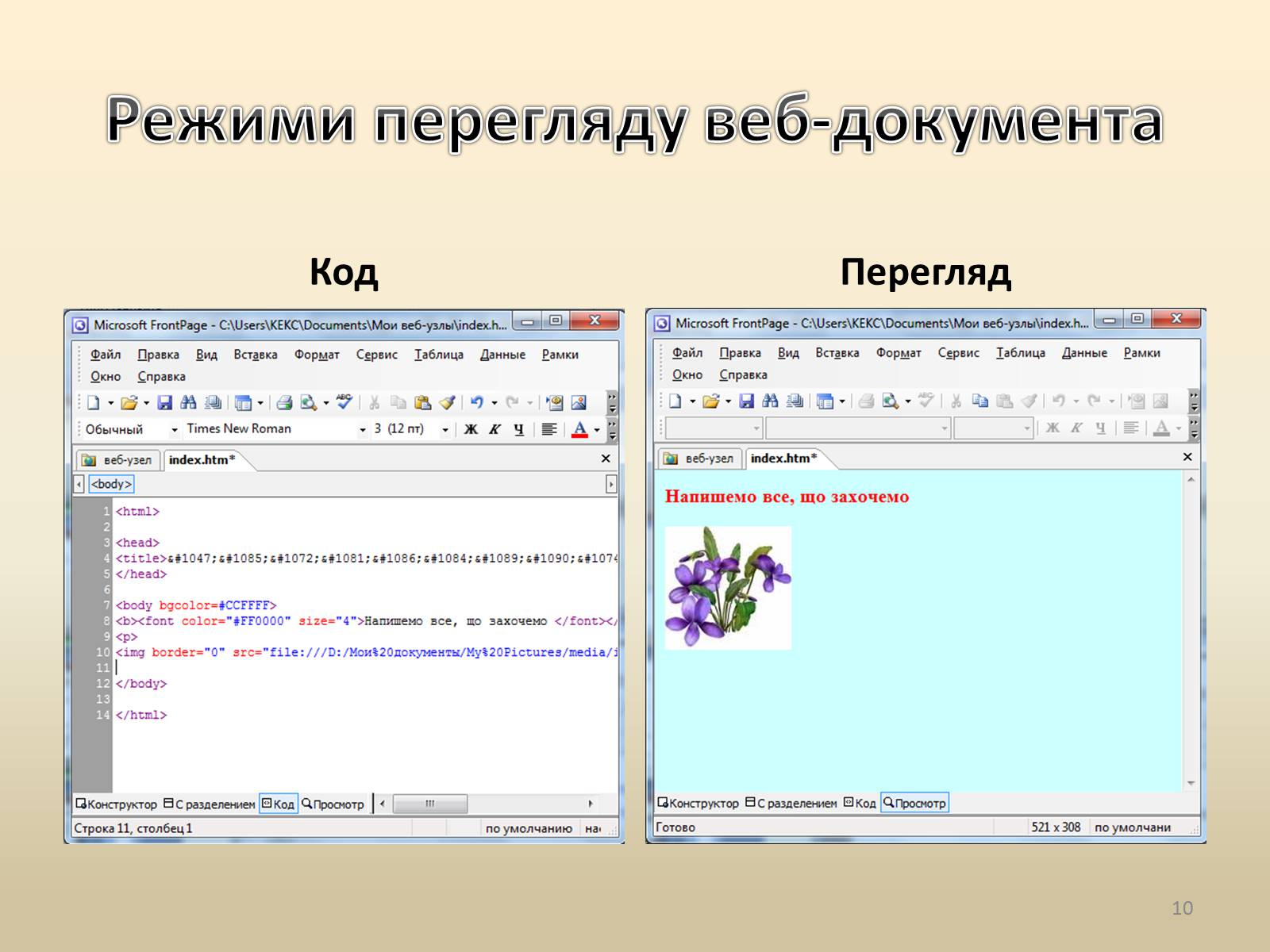This screenshot has width=1270, height=952.
Task: Click Print icon in left window toolbar
Action: (x=284, y=403)
